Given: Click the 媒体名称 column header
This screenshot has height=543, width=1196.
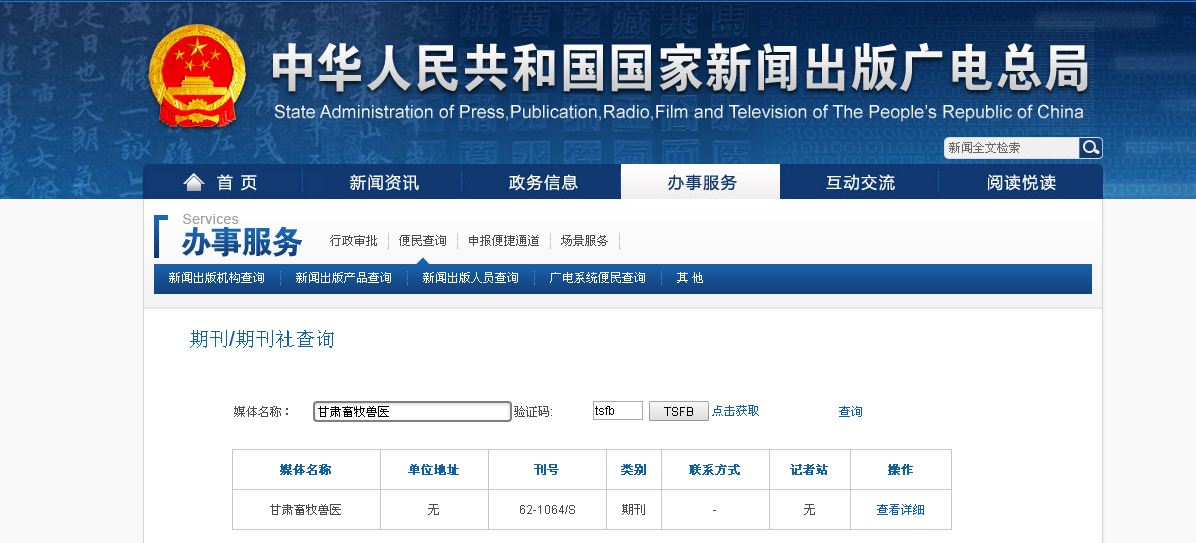Looking at the screenshot, I should pos(306,470).
